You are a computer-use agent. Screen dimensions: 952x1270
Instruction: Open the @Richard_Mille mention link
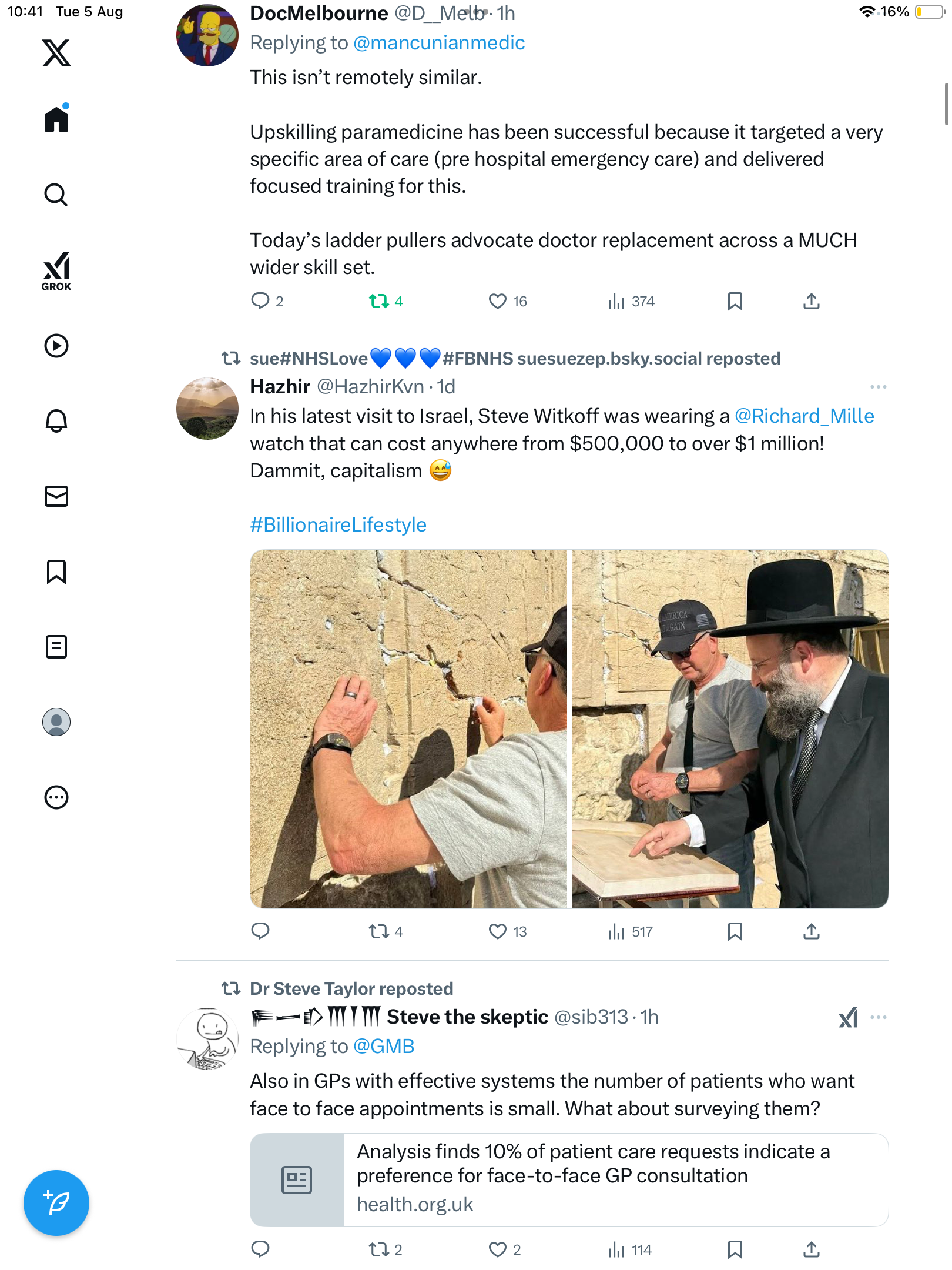click(x=804, y=416)
